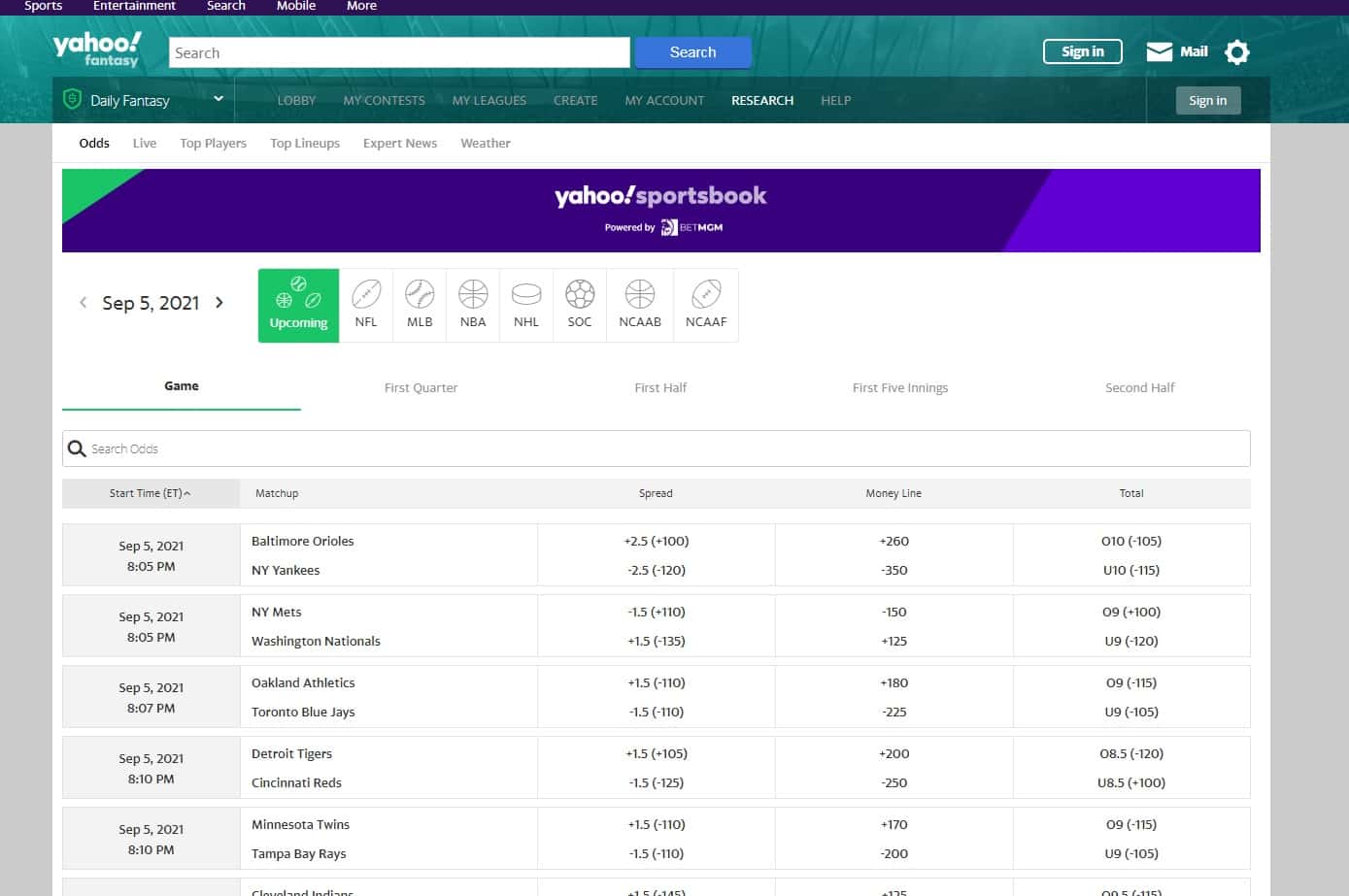Open the CREATE nav item
Viewport: 1349px width, 896px height.
click(x=575, y=100)
